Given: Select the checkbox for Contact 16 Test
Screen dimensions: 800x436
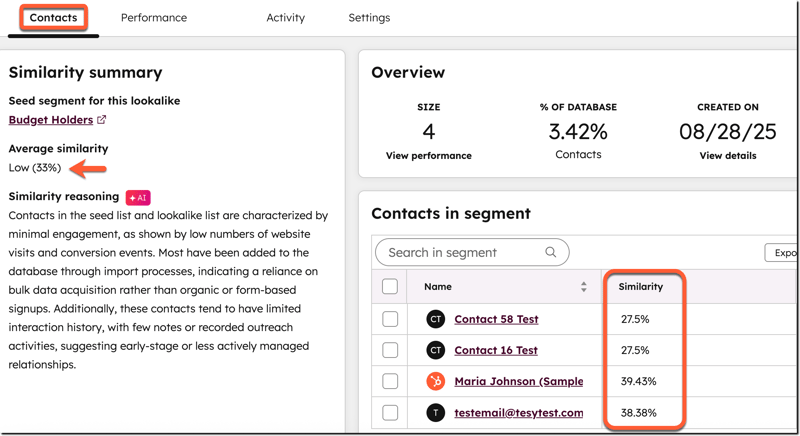Looking at the screenshot, I should (x=390, y=350).
